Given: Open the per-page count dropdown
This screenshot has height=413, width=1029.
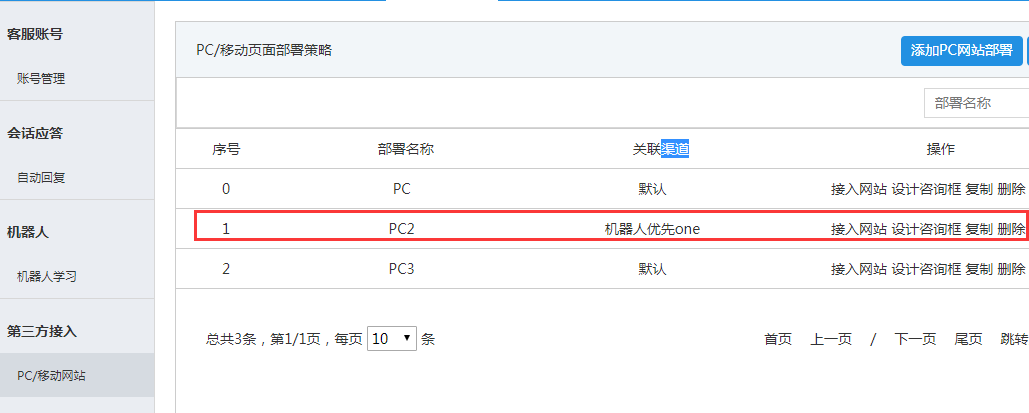Looking at the screenshot, I should coord(392,339).
